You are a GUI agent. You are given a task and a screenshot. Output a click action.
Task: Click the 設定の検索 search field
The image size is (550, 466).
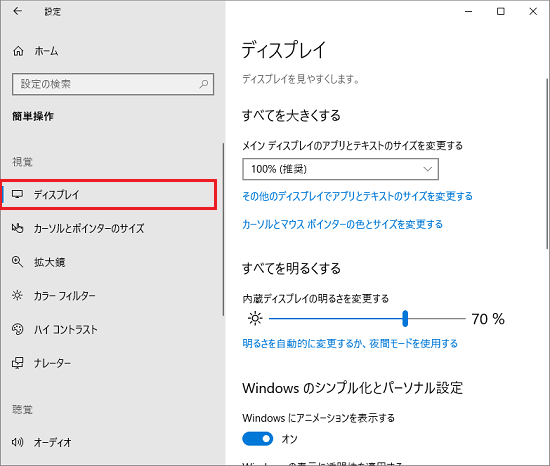coord(113,84)
